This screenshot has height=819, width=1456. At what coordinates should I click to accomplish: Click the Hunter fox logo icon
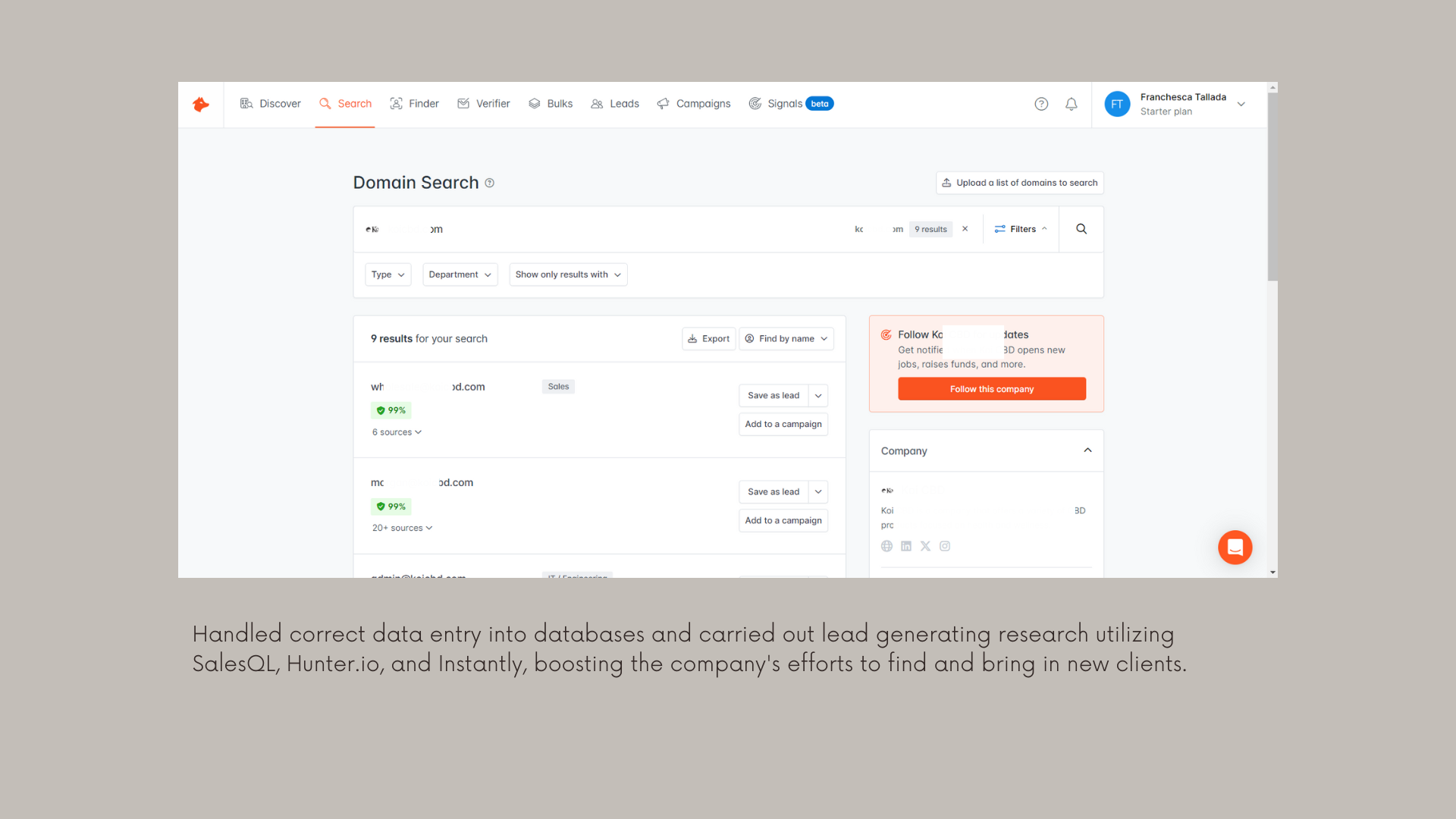pyautogui.click(x=201, y=105)
